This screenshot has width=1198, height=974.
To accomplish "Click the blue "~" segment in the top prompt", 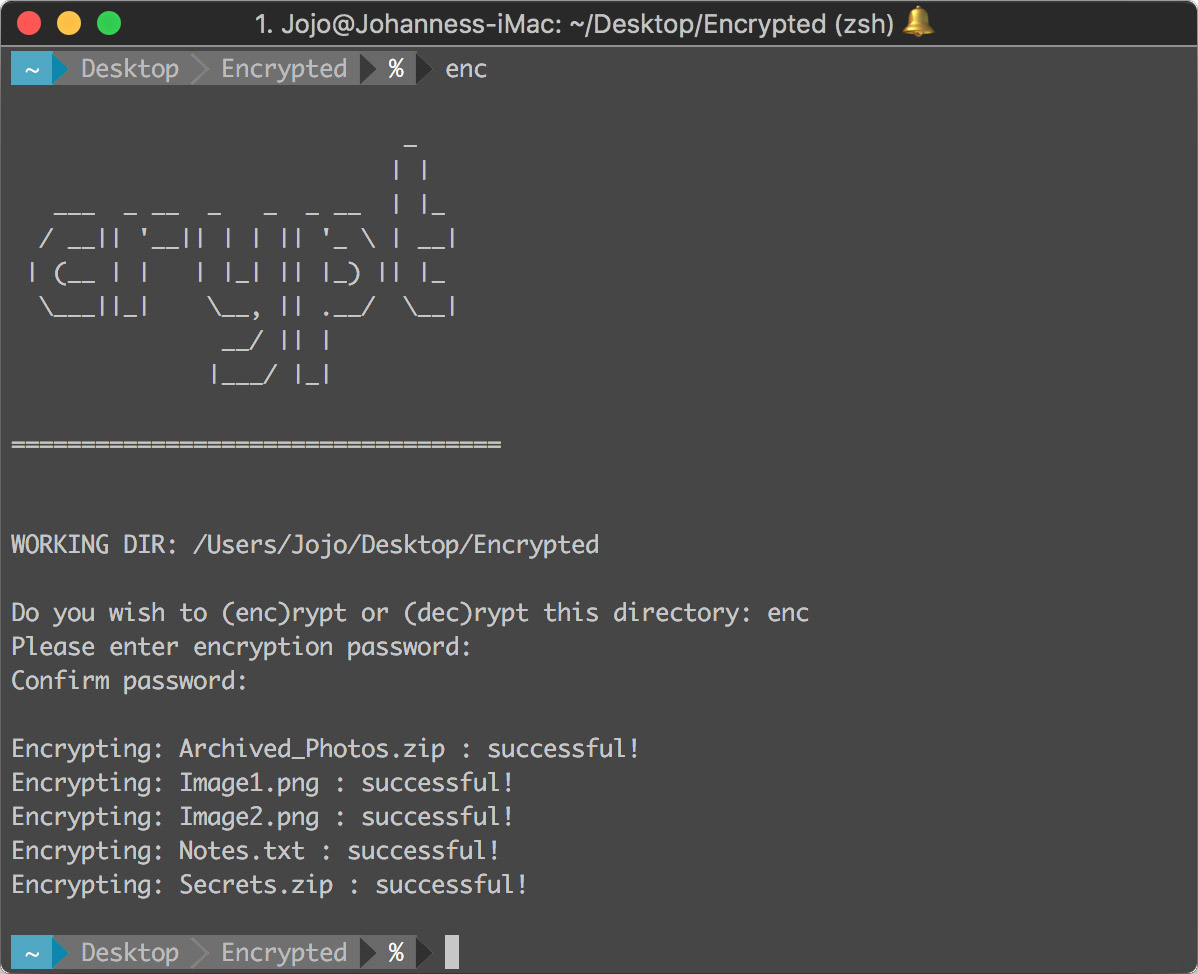I will tap(31, 69).
